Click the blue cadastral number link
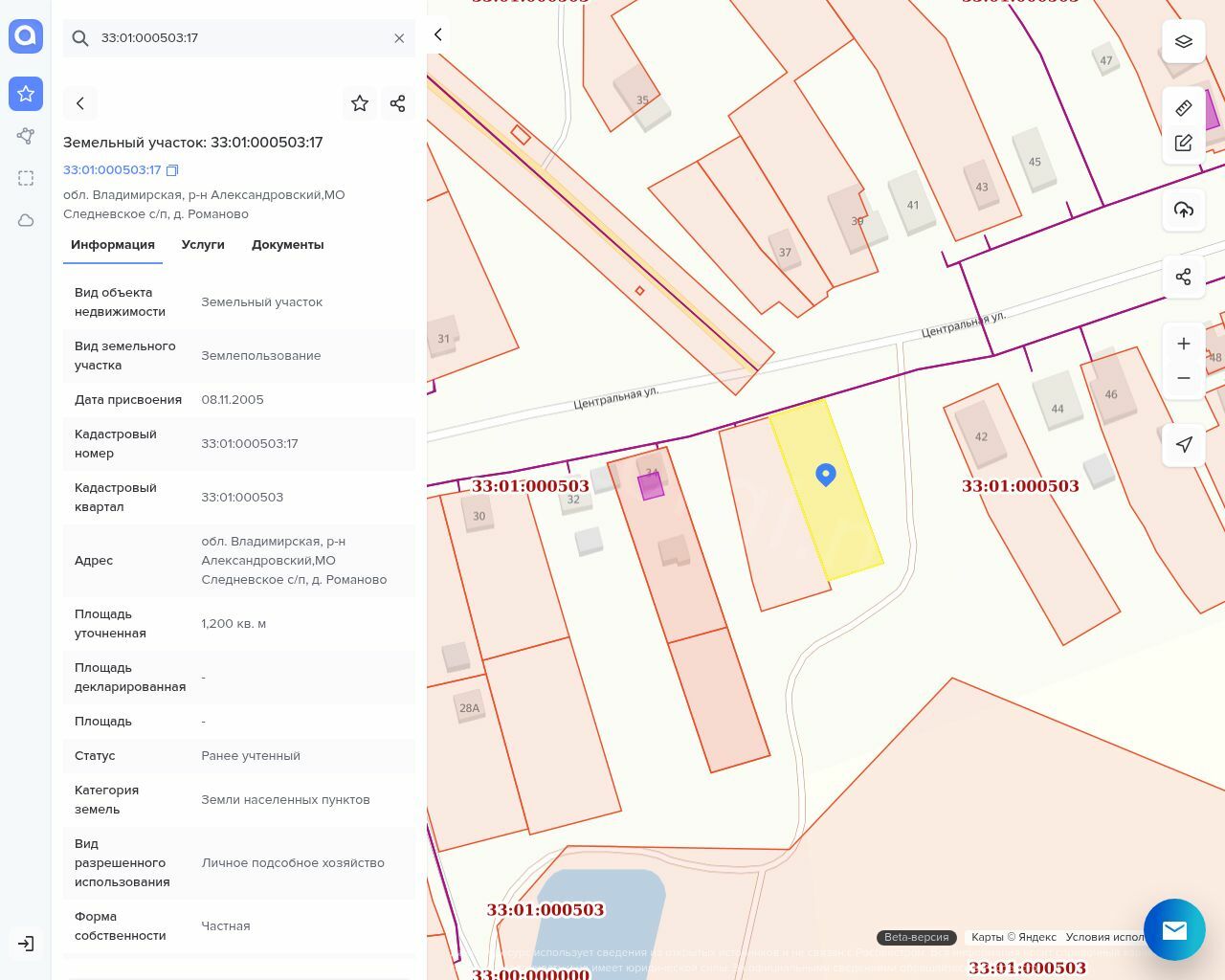The width and height of the screenshot is (1225, 980). (112, 170)
